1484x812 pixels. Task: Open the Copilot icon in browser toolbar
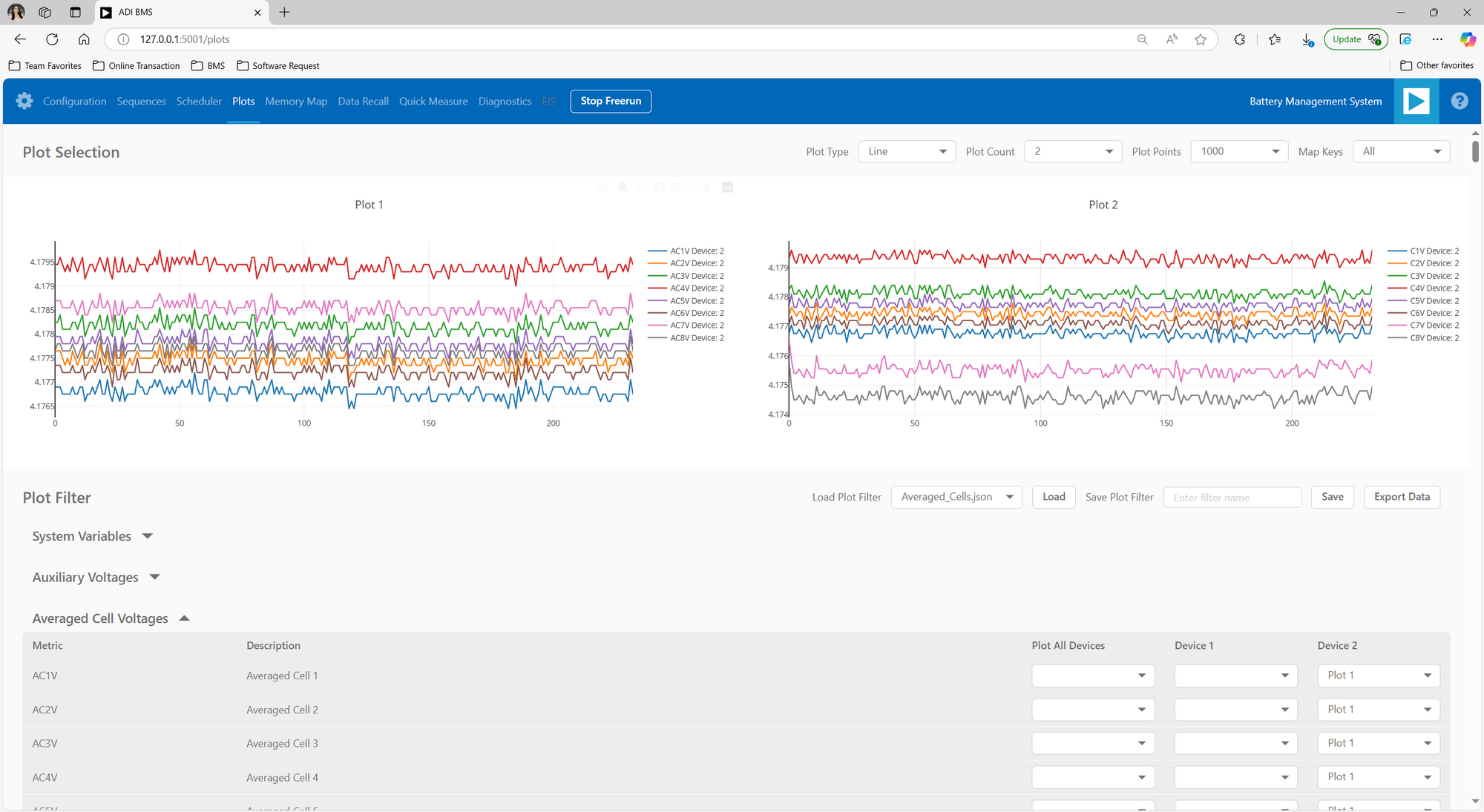(x=1468, y=39)
